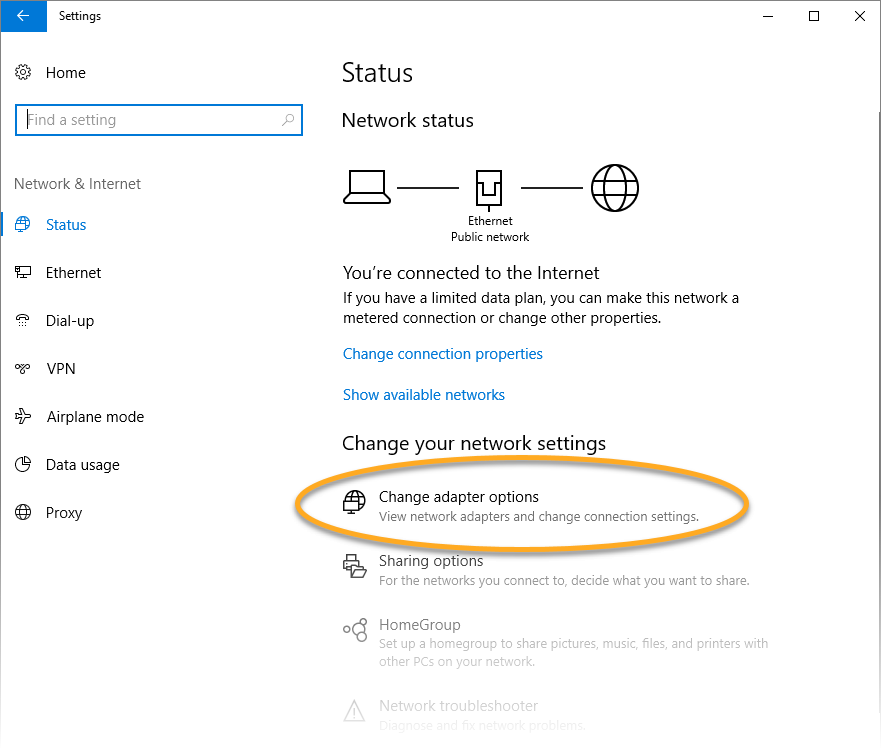881x749 pixels.
Task: Click the search magnifier icon
Action: [x=288, y=120]
